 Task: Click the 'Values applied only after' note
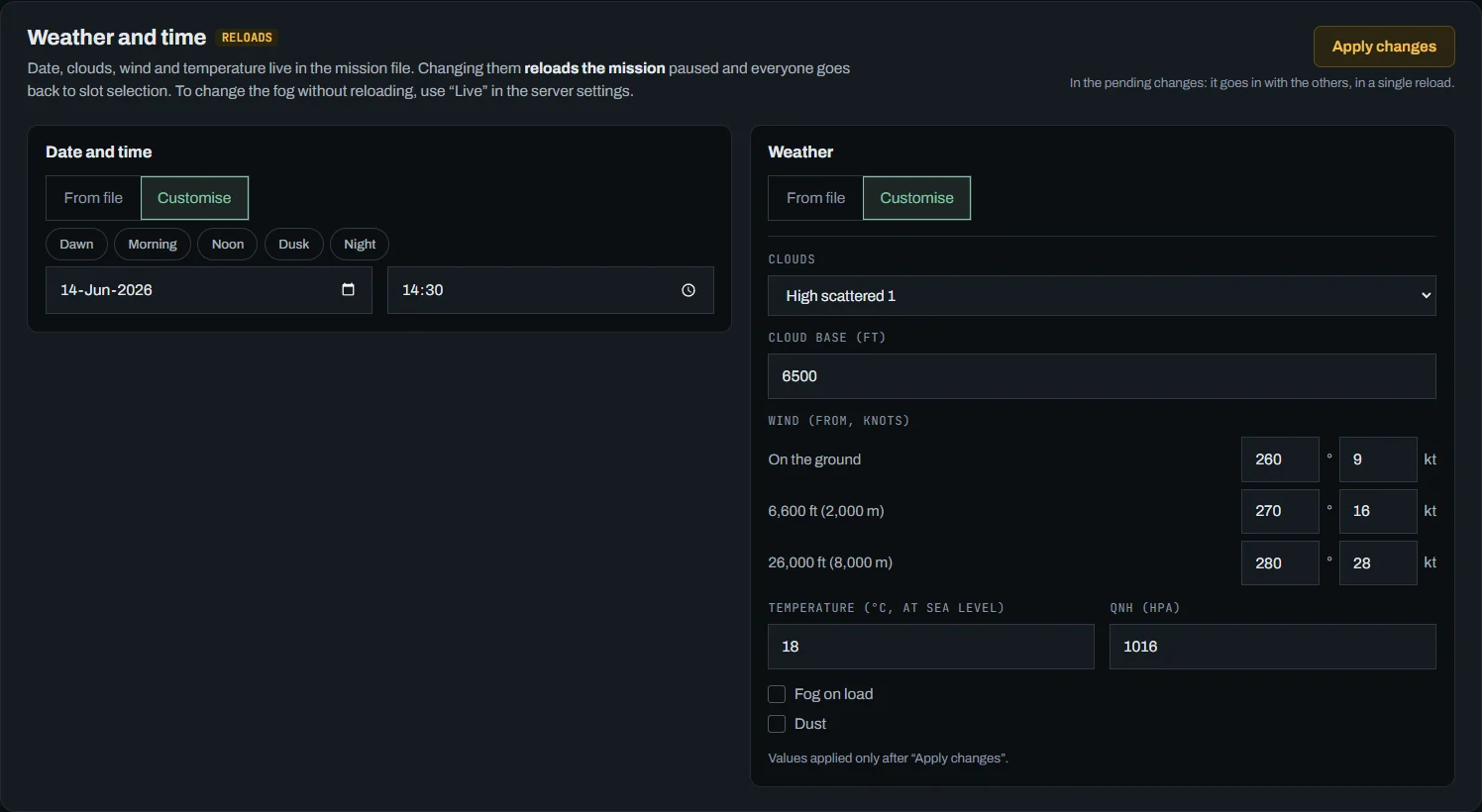(x=888, y=759)
